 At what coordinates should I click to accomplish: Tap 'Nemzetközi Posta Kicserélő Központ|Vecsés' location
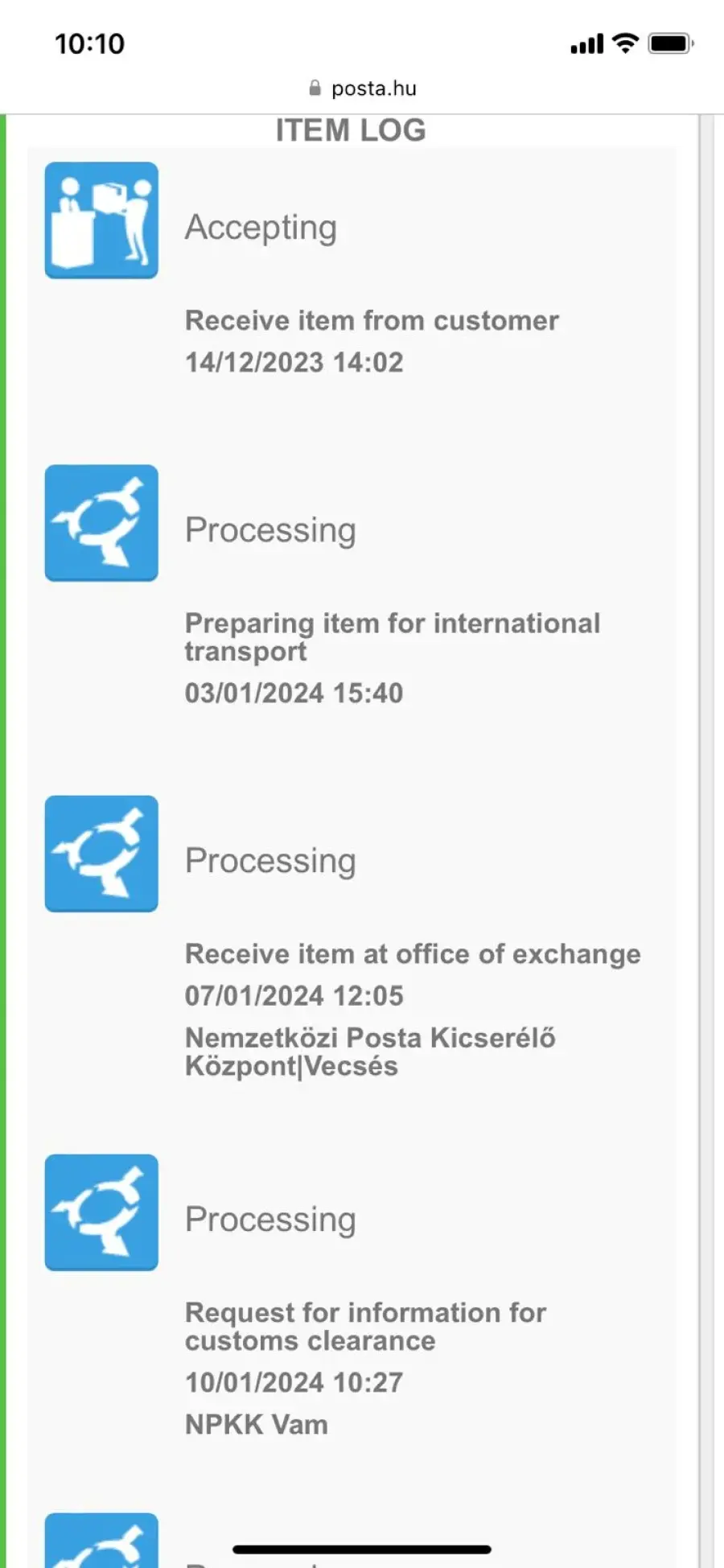click(370, 1052)
